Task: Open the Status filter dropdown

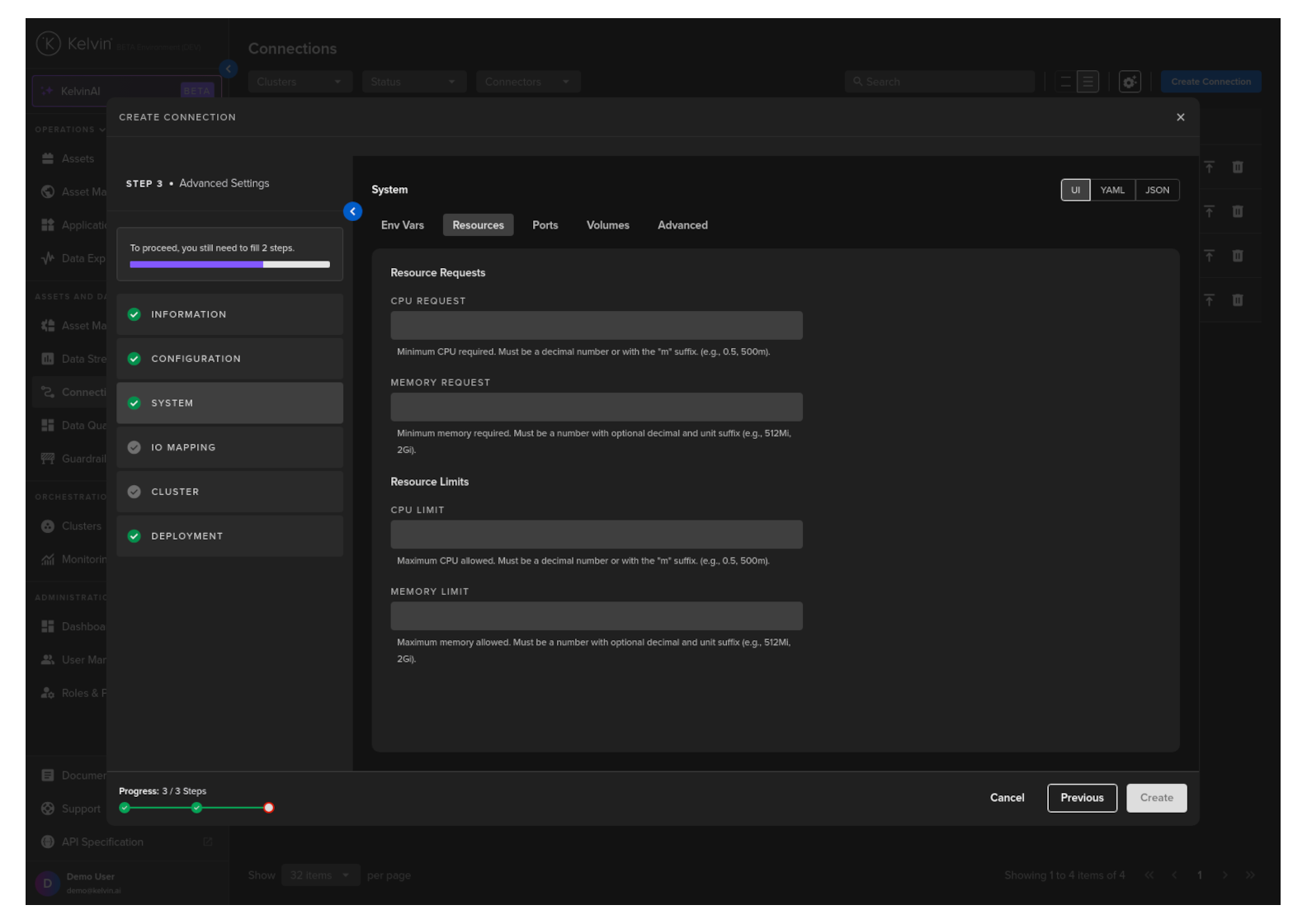Action: [x=413, y=82]
